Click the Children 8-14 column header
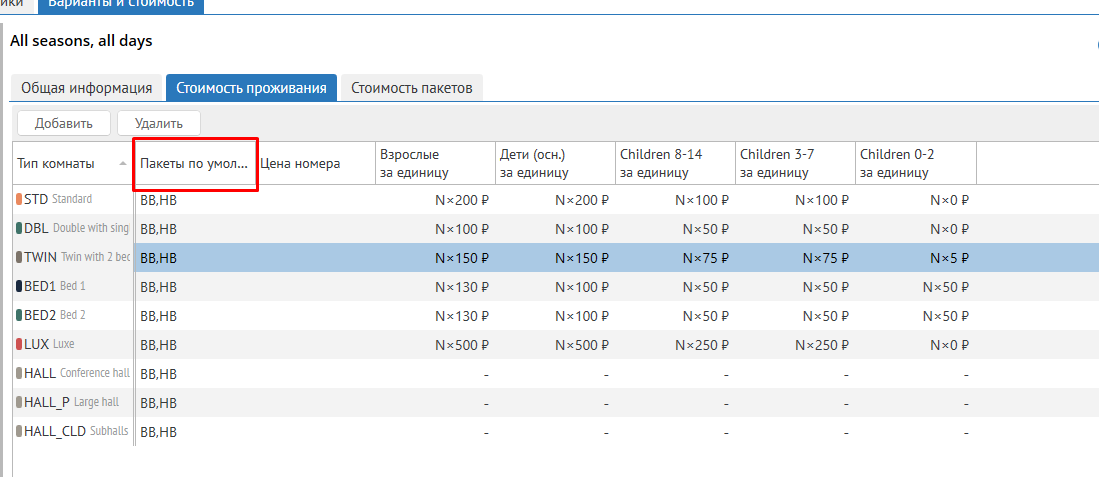The image size is (1099, 477). 674,163
